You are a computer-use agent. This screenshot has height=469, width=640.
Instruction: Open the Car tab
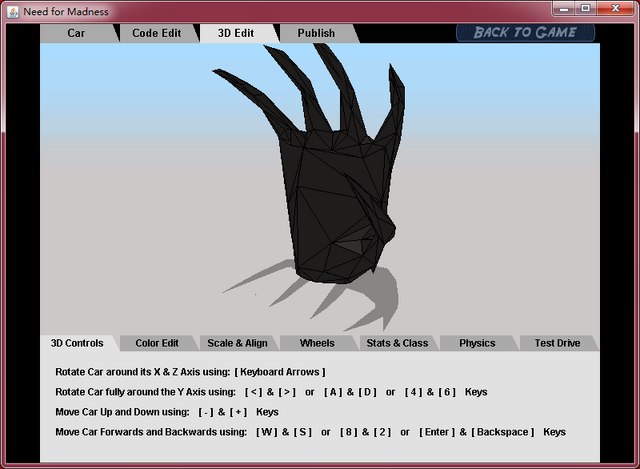pos(76,33)
